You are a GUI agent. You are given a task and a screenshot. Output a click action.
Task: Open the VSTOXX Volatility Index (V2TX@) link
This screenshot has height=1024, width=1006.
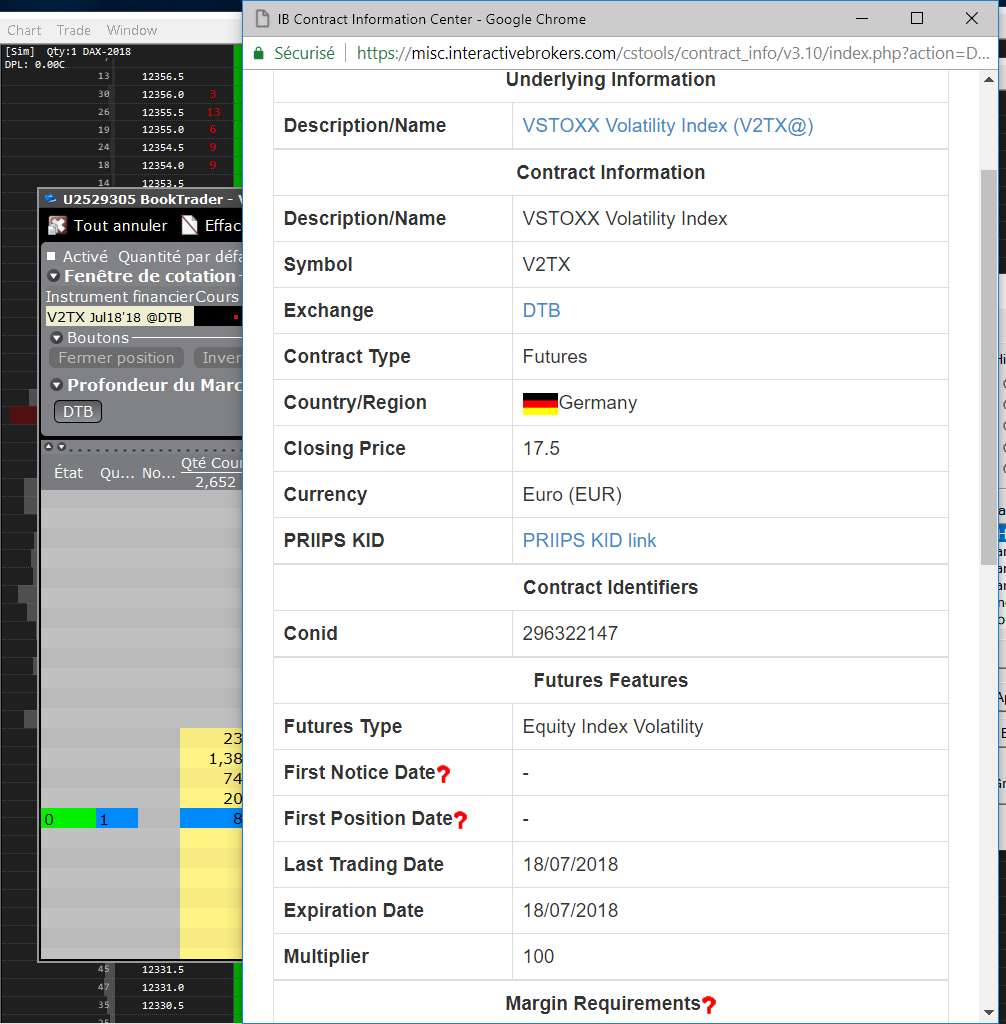(x=668, y=125)
